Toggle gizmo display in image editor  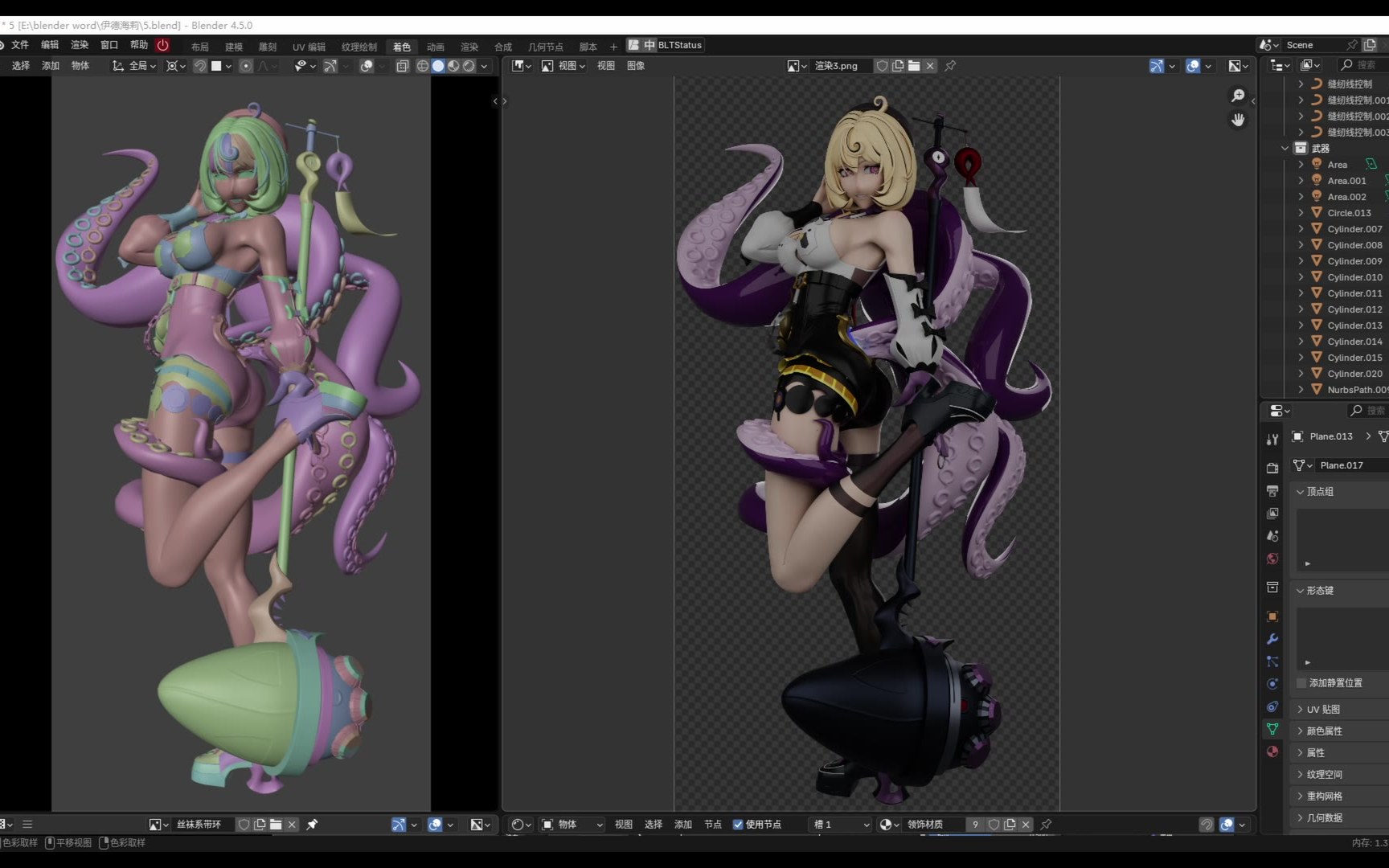(1156, 66)
